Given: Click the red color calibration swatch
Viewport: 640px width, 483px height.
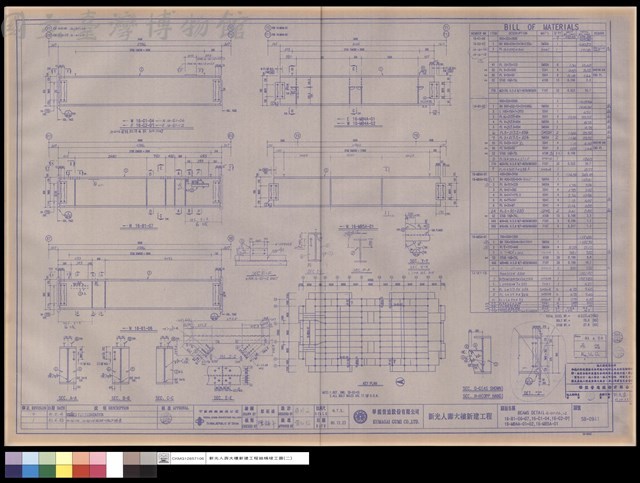Looking at the screenshot, I should tap(81, 471).
